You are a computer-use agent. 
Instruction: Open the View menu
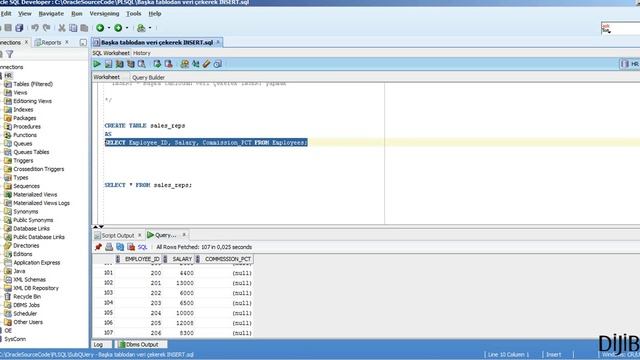pyautogui.click(x=24, y=13)
